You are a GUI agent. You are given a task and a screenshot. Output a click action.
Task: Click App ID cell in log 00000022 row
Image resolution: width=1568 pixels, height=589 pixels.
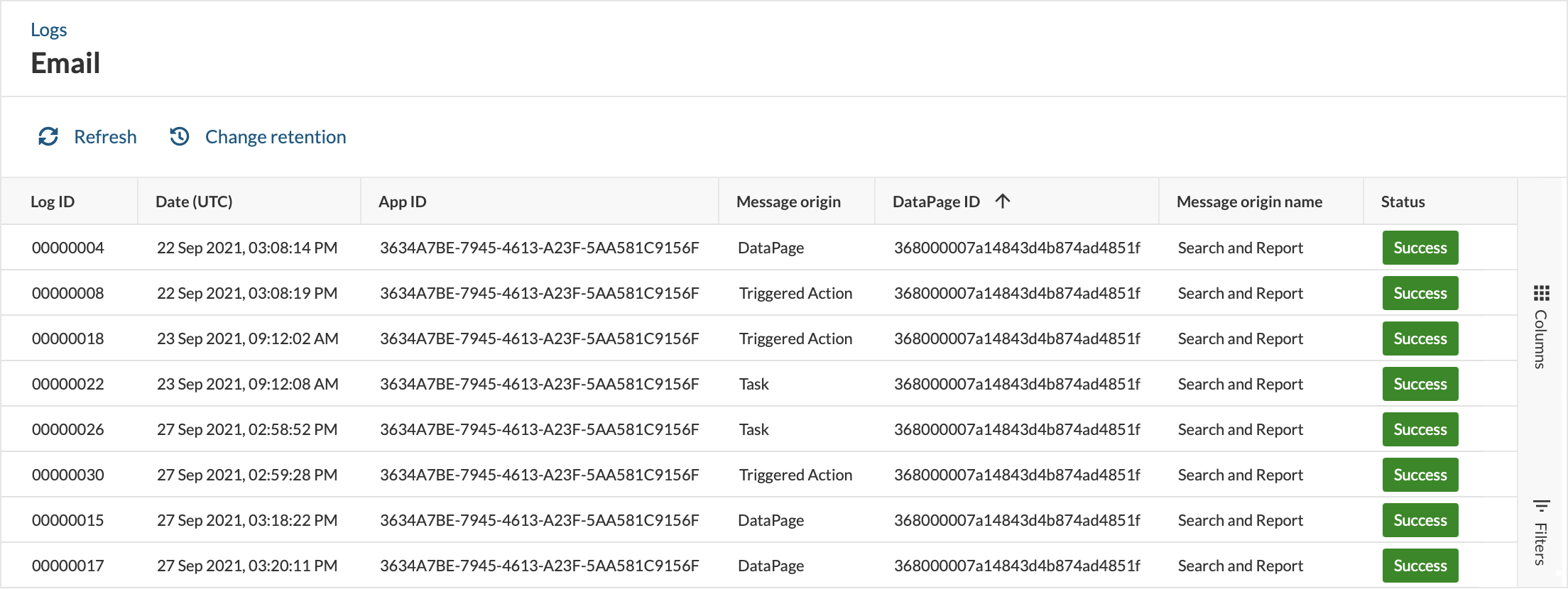click(540, 384)
